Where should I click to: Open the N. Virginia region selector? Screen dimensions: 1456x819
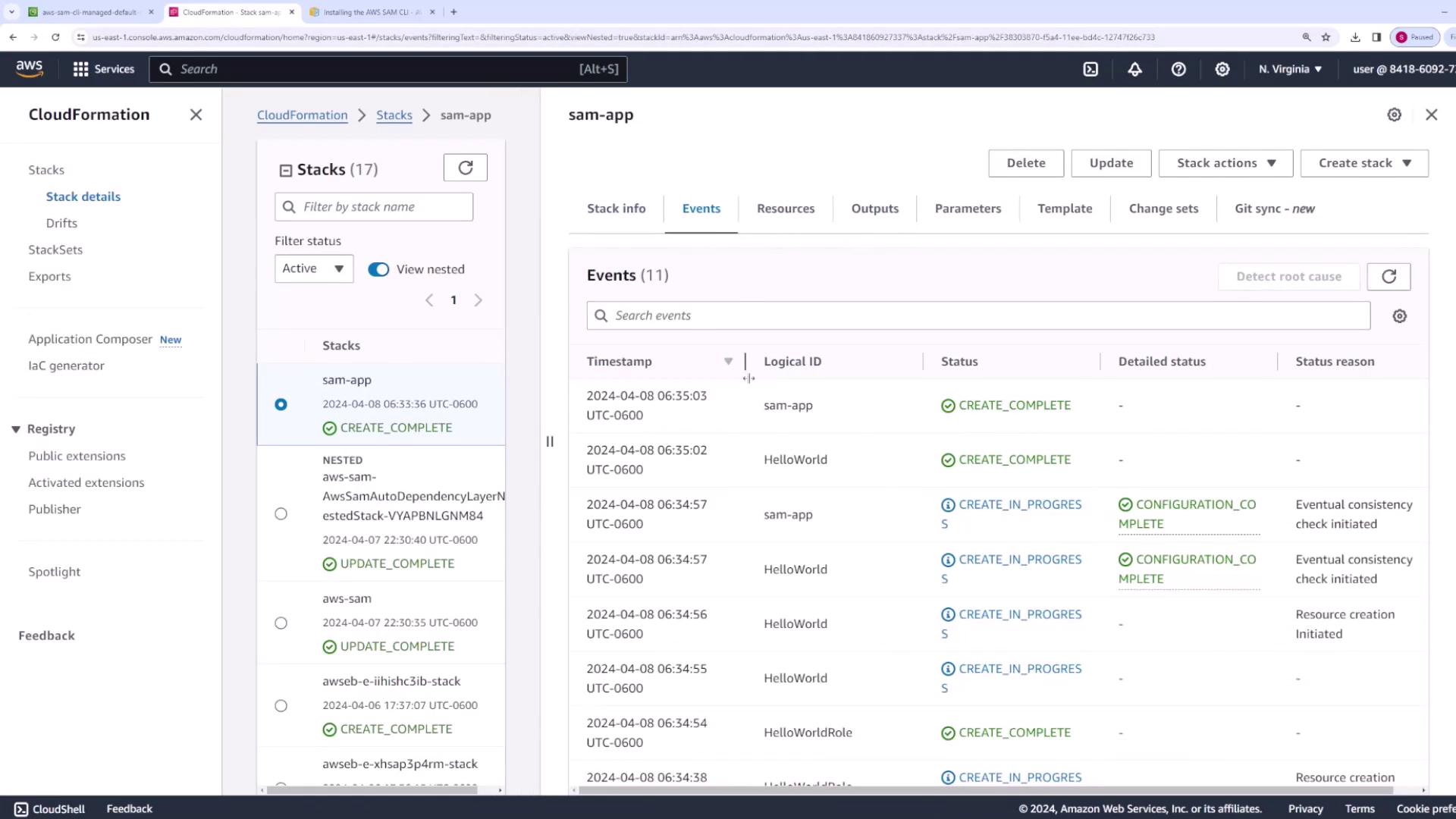(x=1290, y=69)
